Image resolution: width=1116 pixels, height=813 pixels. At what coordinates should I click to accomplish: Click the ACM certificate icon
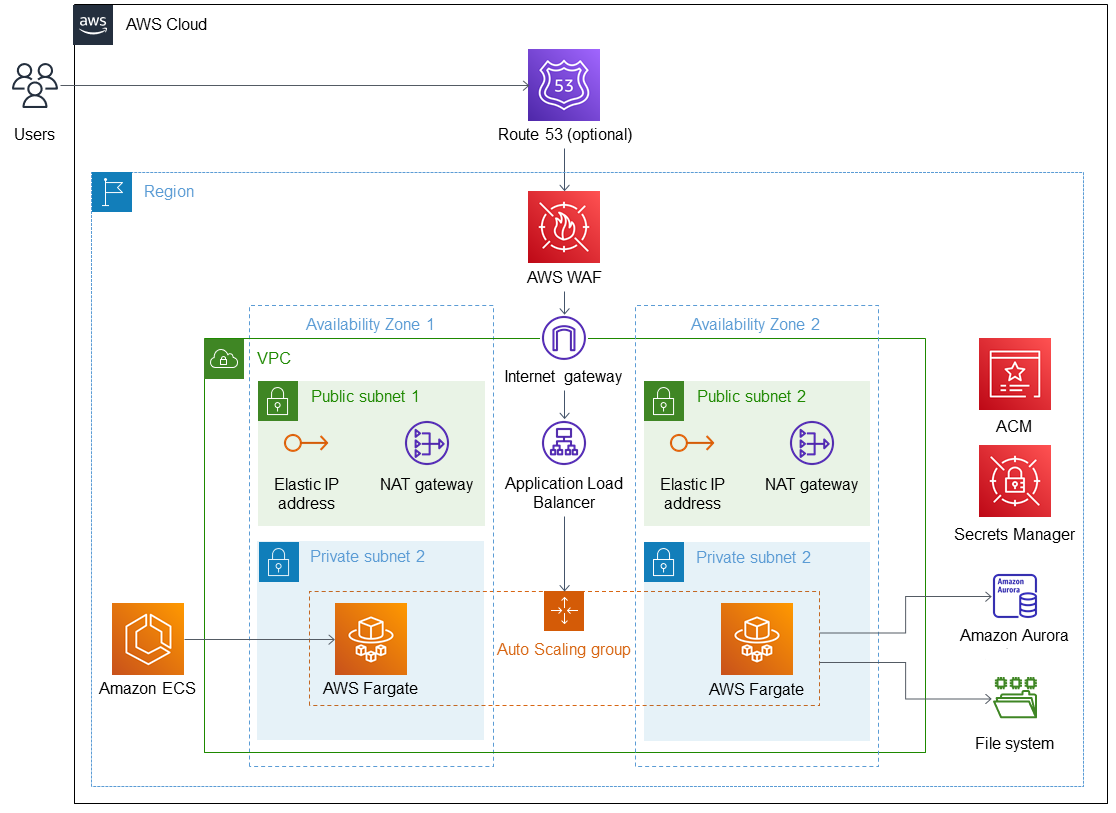pyautogui.click(x=1014, y=374)
